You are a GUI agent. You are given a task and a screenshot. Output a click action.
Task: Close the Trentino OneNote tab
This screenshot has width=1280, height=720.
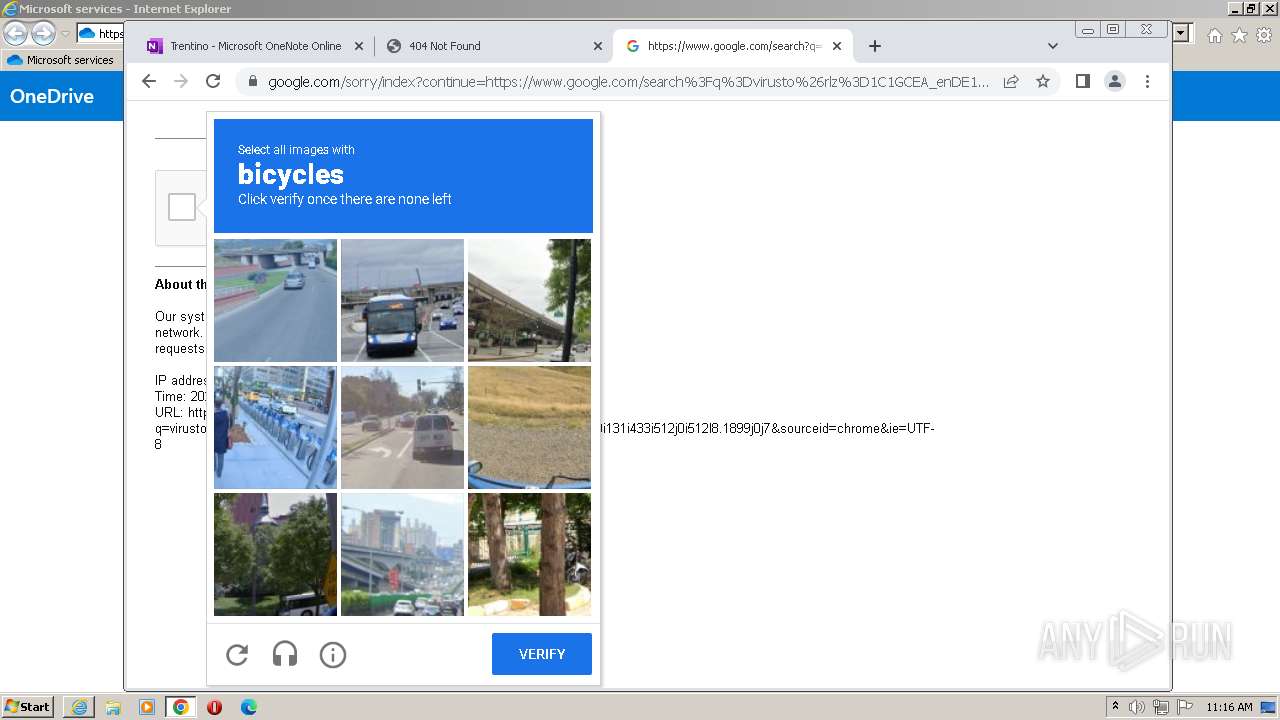[x=359, y=46]
